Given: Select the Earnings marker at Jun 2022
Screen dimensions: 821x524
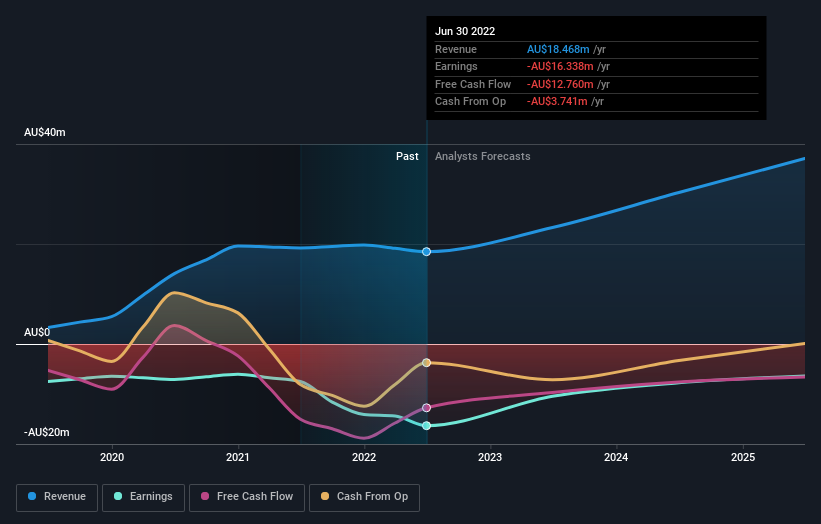Looking at the screenshot, I should [x=427, y=426].
